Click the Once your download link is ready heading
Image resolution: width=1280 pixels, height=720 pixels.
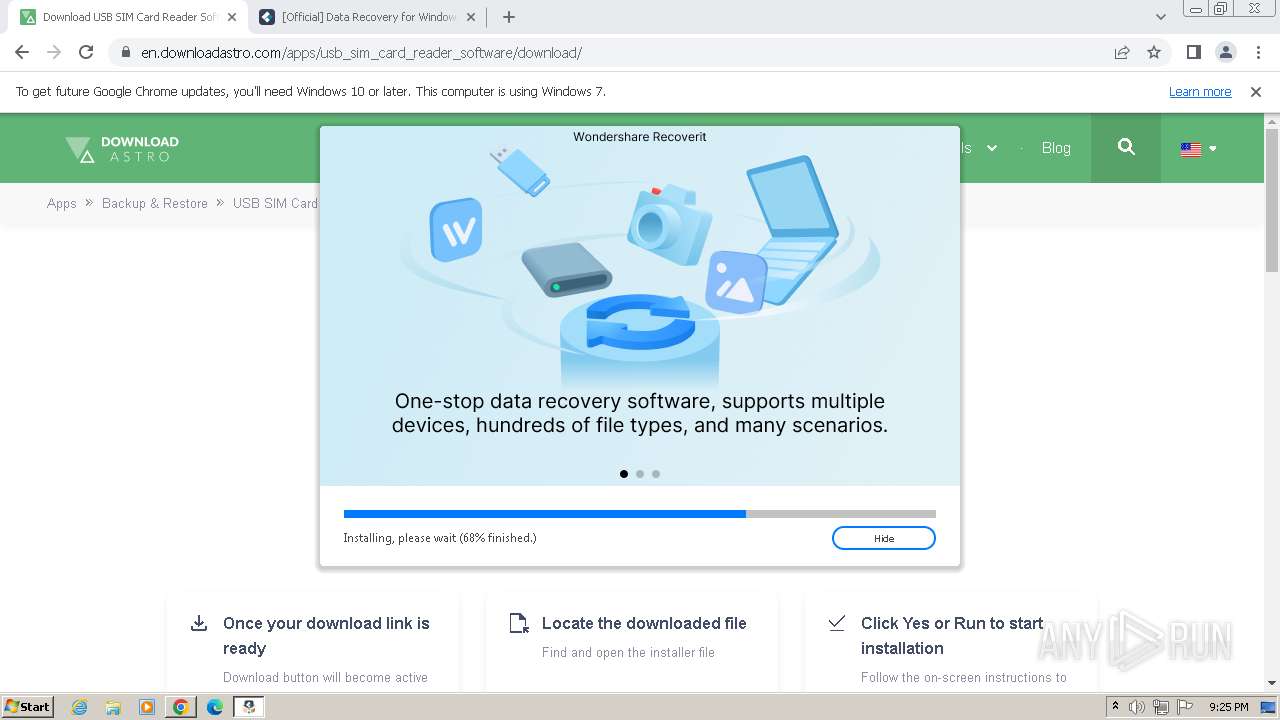326,636
